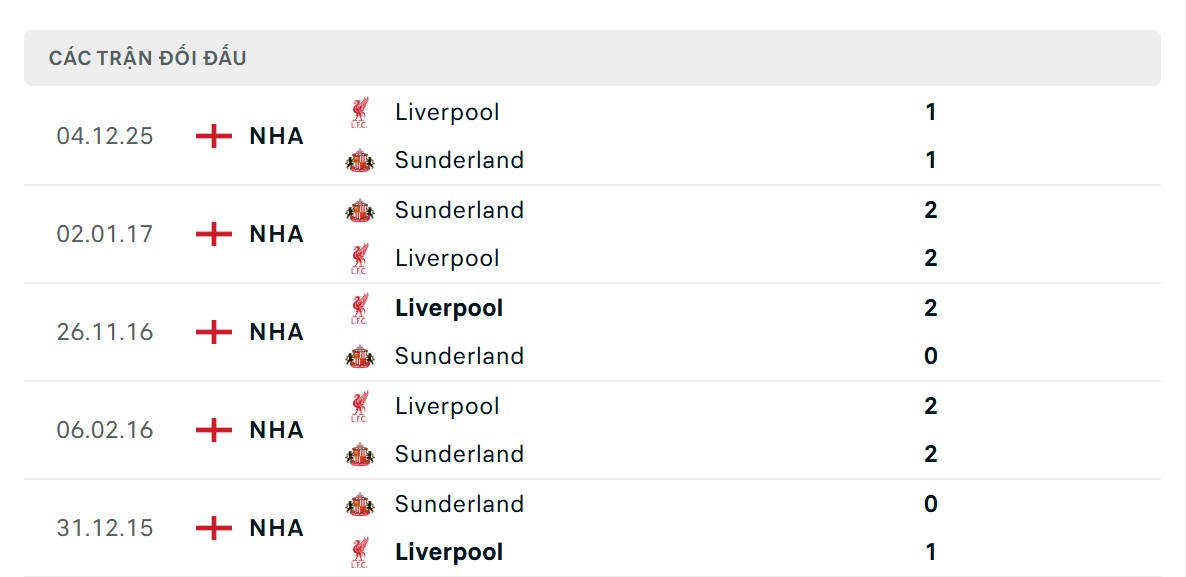
Task: Open Sunderland from the 02.01.17 fixture
Action: [x=459, y=210]
